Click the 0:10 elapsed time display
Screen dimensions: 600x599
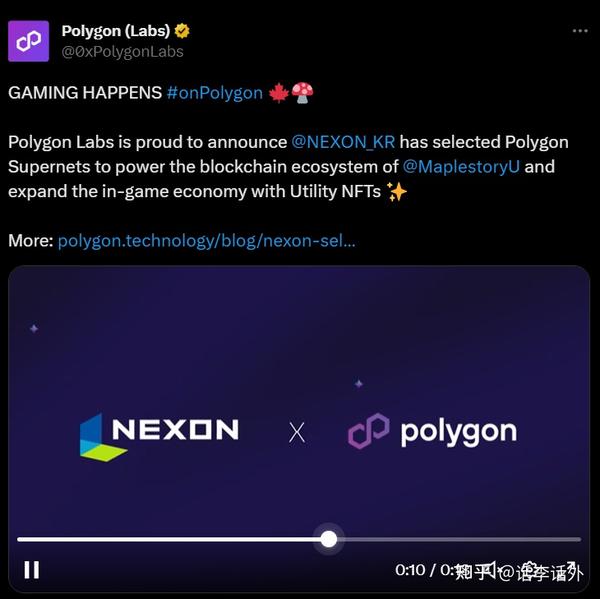(x=410, y=570)
